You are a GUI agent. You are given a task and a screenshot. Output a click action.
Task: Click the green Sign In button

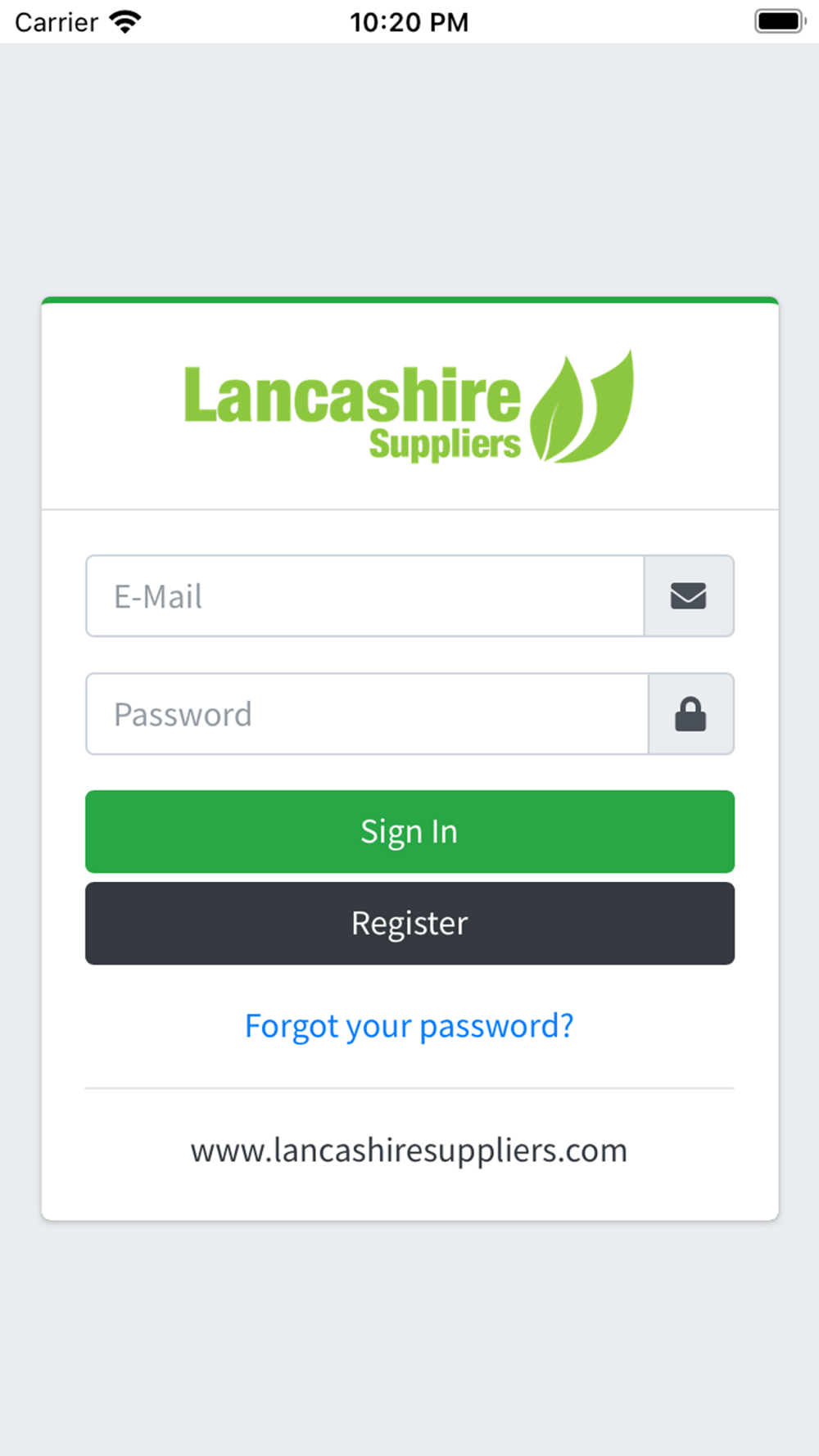pos(409,831)
